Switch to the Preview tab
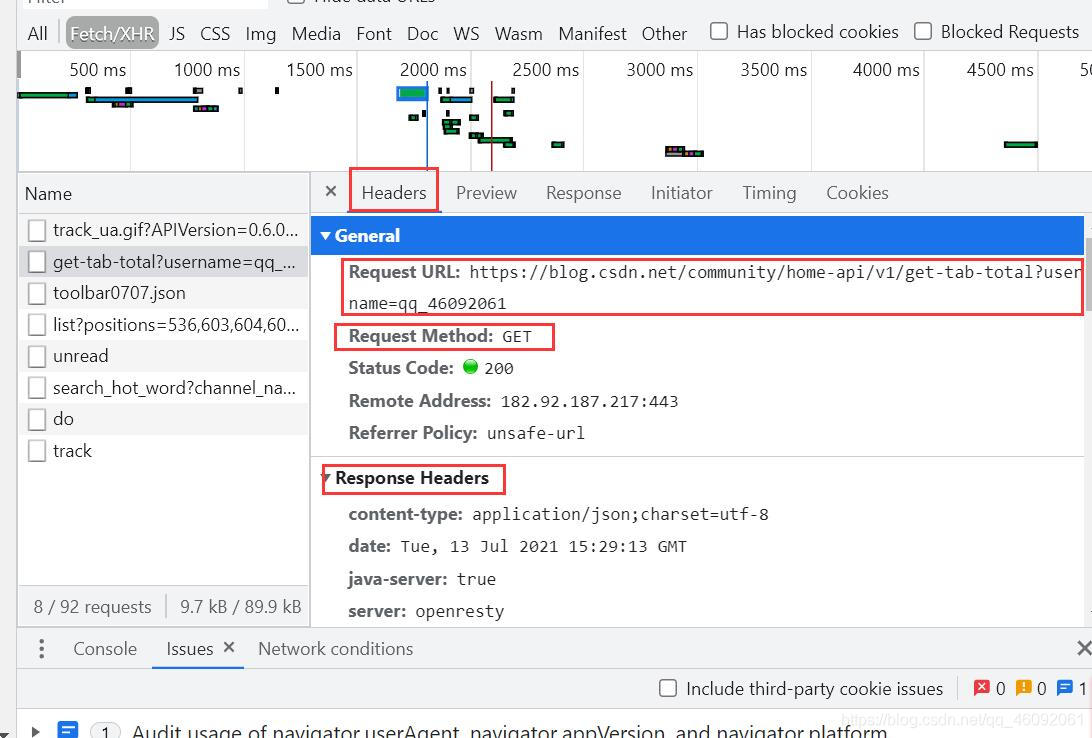The image size is (1092, 738). click(x=486, y=192)
